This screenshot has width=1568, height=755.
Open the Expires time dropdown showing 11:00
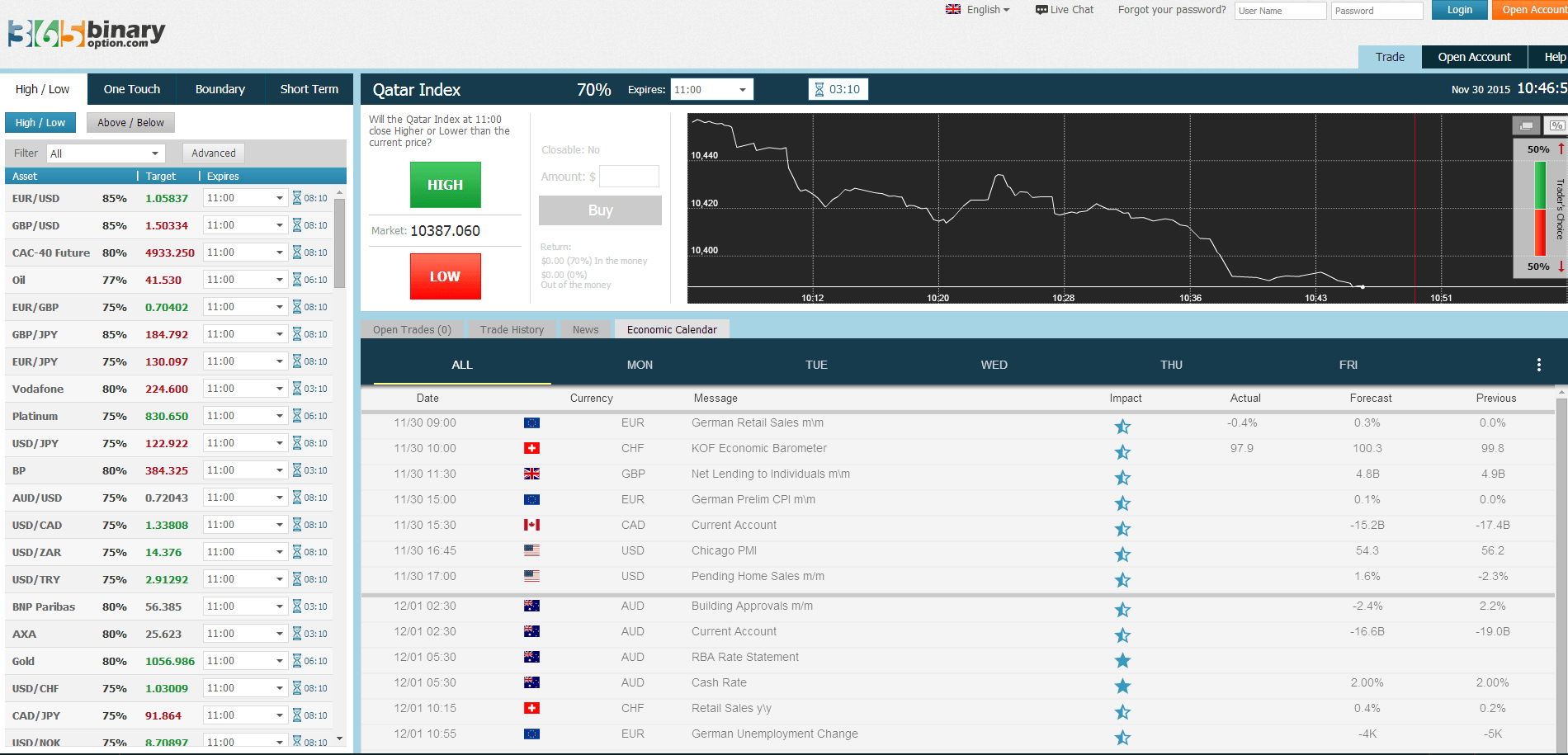click(711, 88)
